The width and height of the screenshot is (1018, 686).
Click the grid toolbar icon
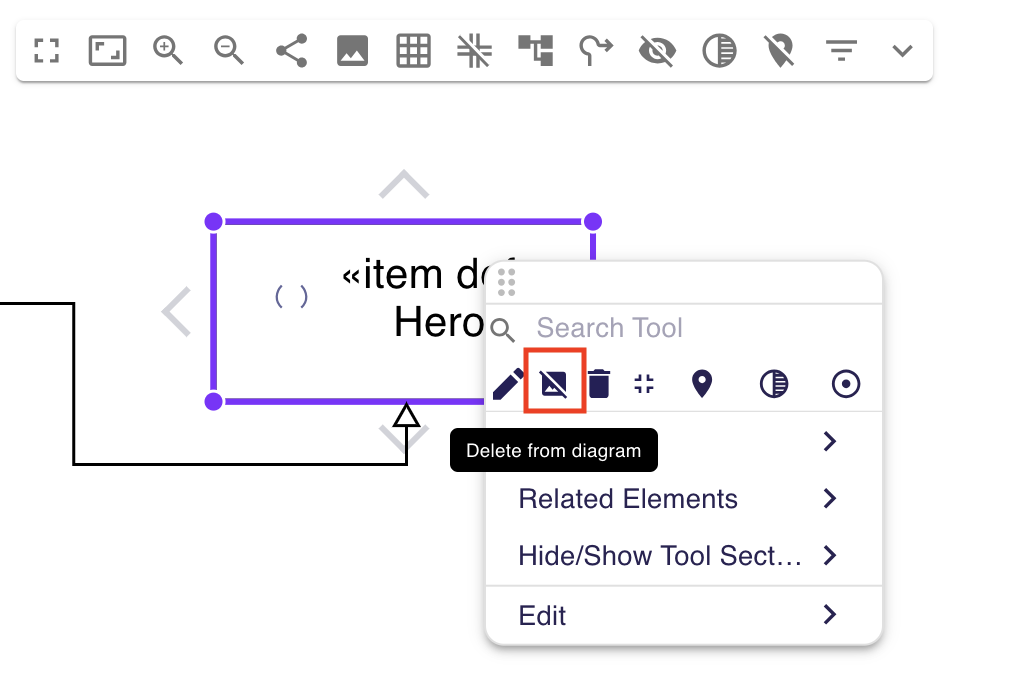413,50
